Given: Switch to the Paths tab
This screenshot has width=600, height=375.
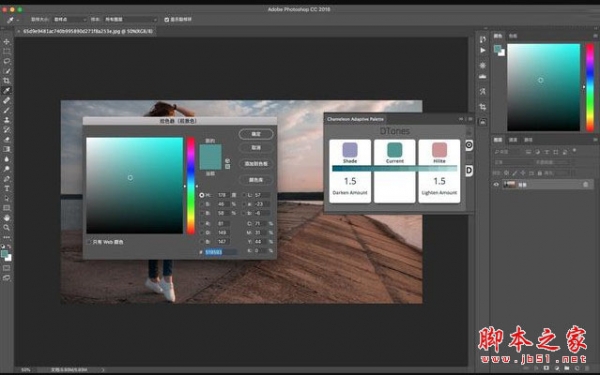Looking at the screenshot, I should (x=528, y=140).
